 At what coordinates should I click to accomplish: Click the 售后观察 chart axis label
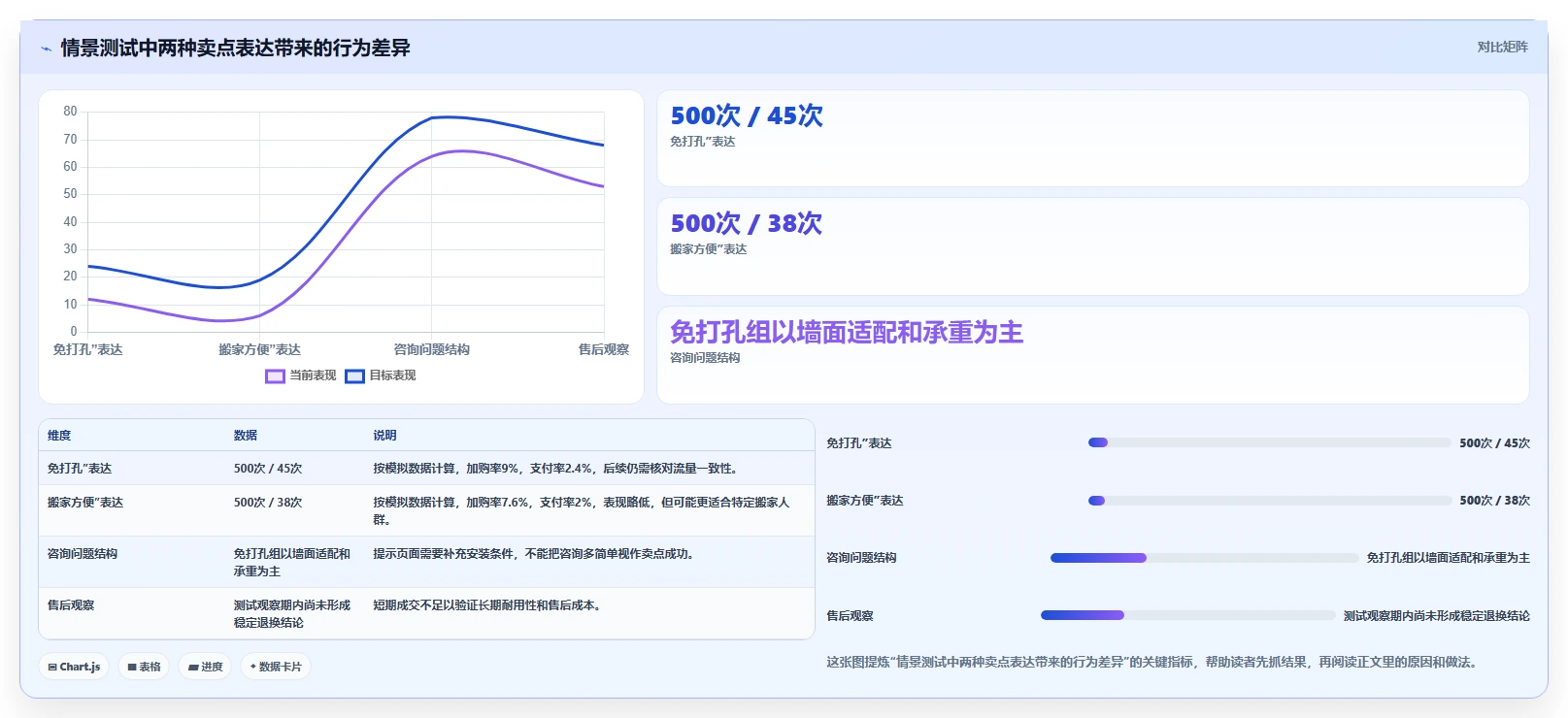[604, 349]
